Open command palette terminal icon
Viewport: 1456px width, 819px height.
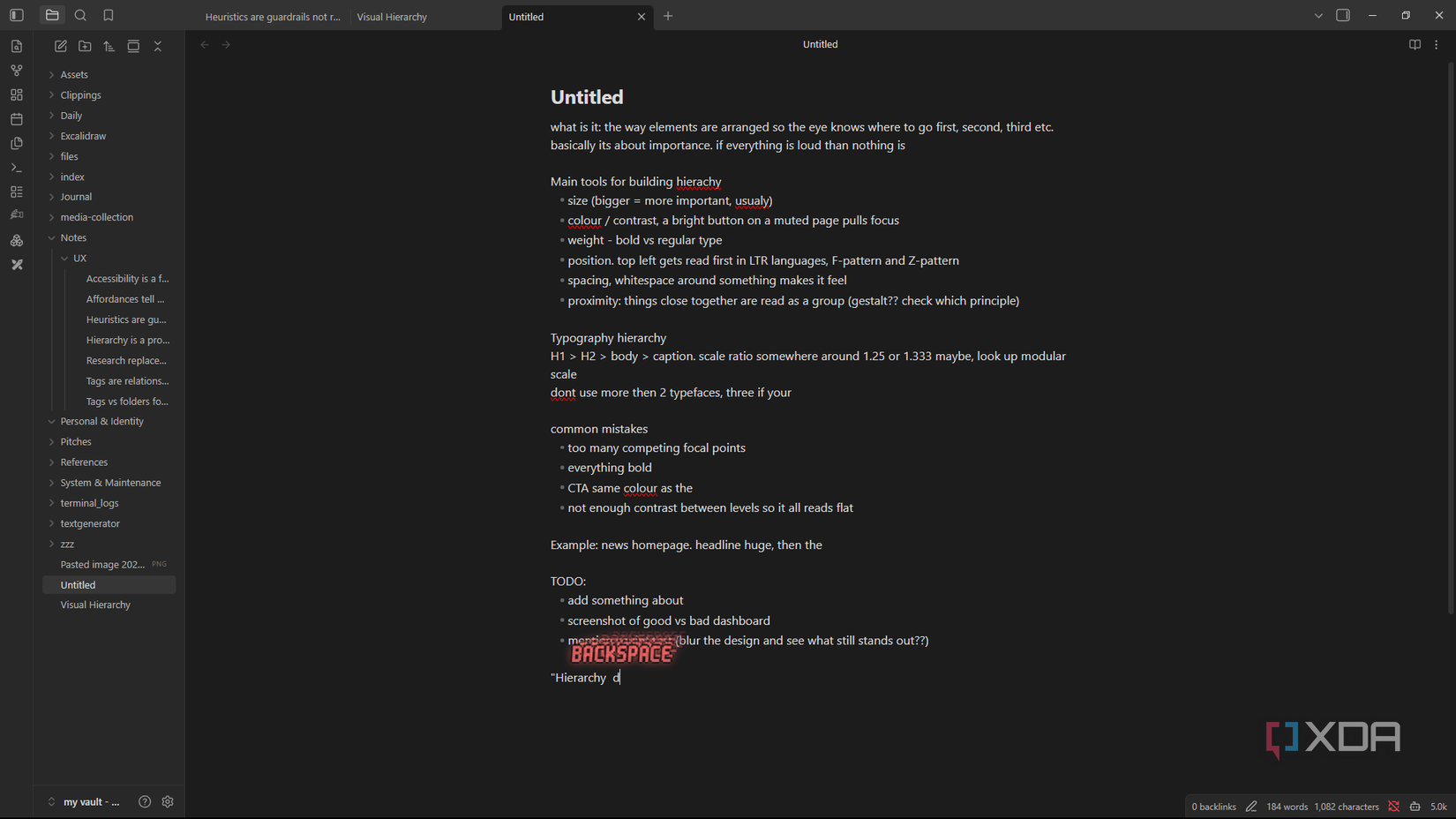pyautogui.click(x=17, y=168)
